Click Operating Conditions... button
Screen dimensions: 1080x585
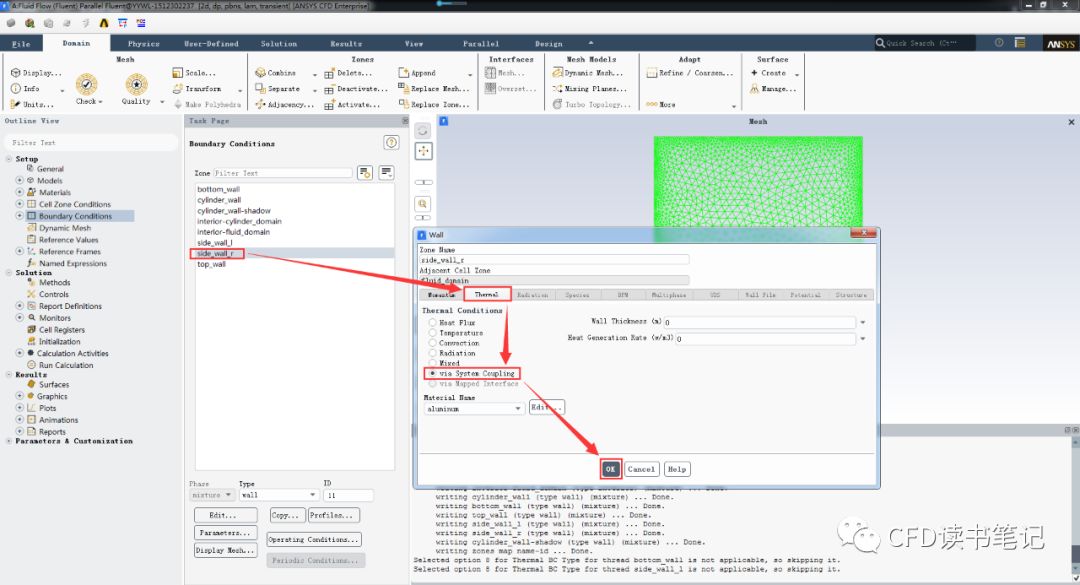pos(313,539)
